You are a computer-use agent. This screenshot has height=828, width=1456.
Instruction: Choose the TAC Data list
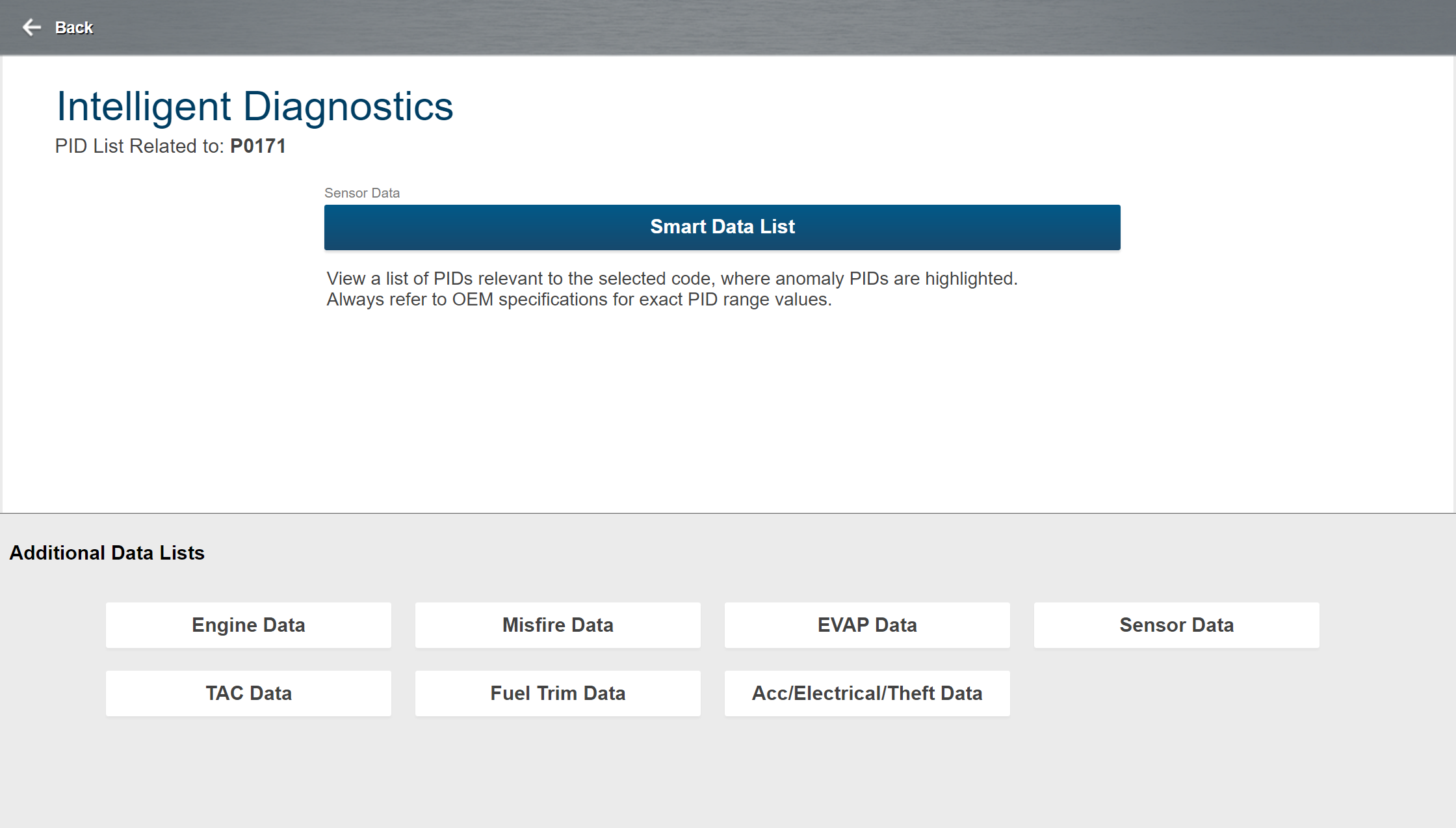coord(248,693)
